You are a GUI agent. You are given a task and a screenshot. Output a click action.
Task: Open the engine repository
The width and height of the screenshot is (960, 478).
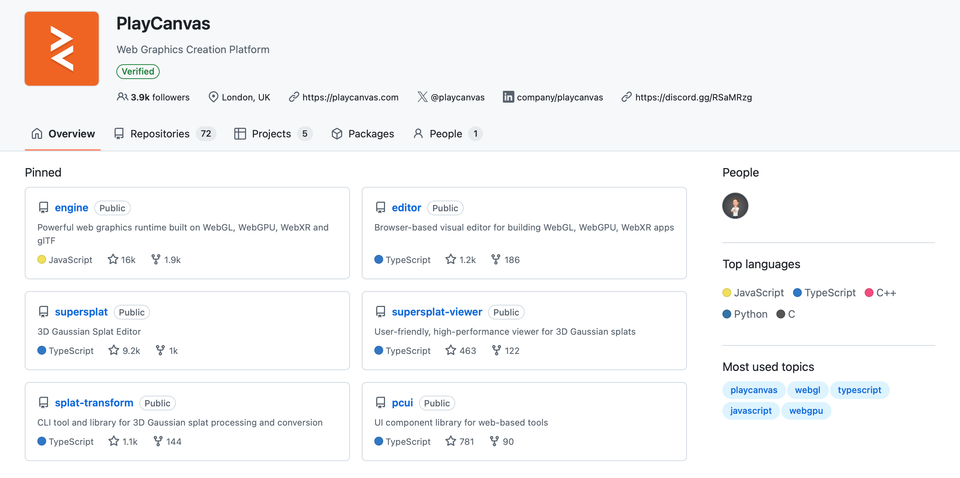[x=72, y=207]
